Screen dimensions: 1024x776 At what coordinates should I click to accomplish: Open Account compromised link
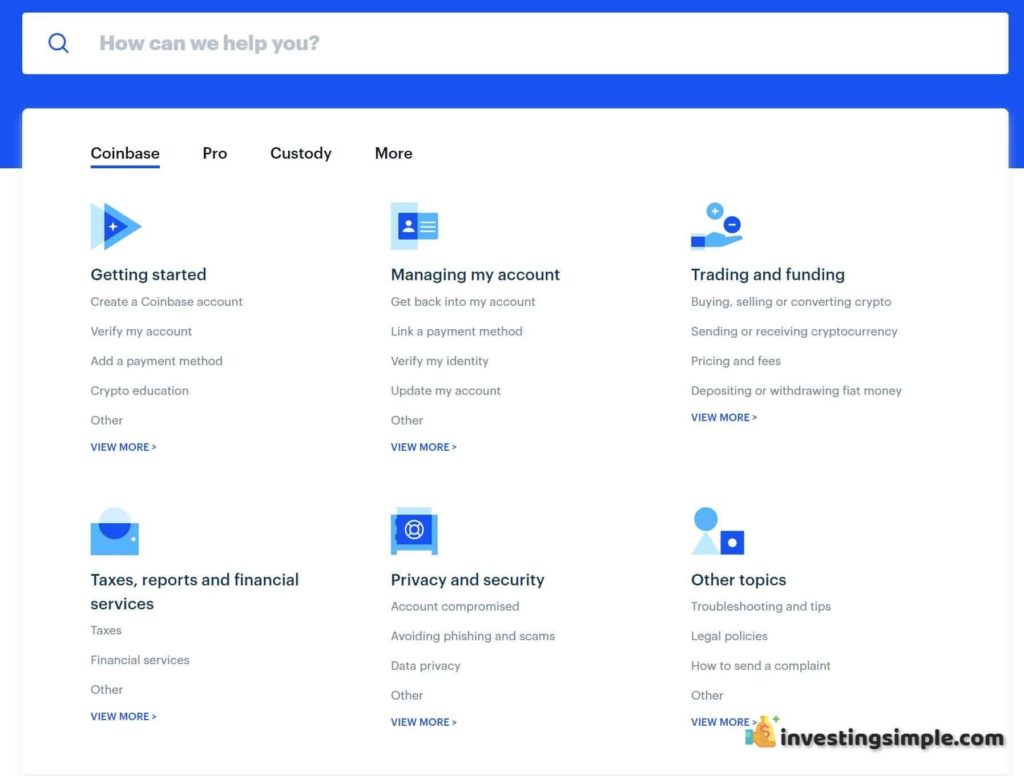(455, 606)
